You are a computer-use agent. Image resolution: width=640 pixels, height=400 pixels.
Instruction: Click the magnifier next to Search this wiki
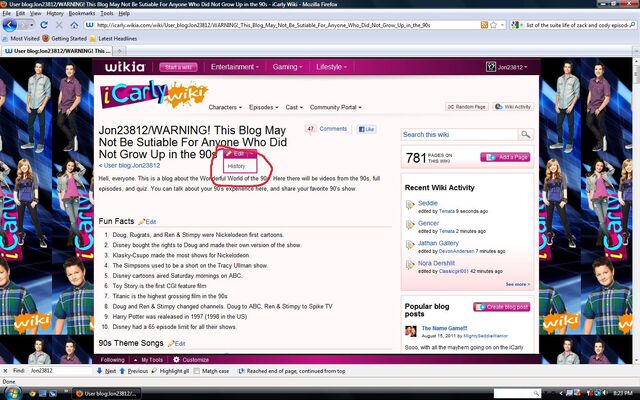tap(525, 134)
